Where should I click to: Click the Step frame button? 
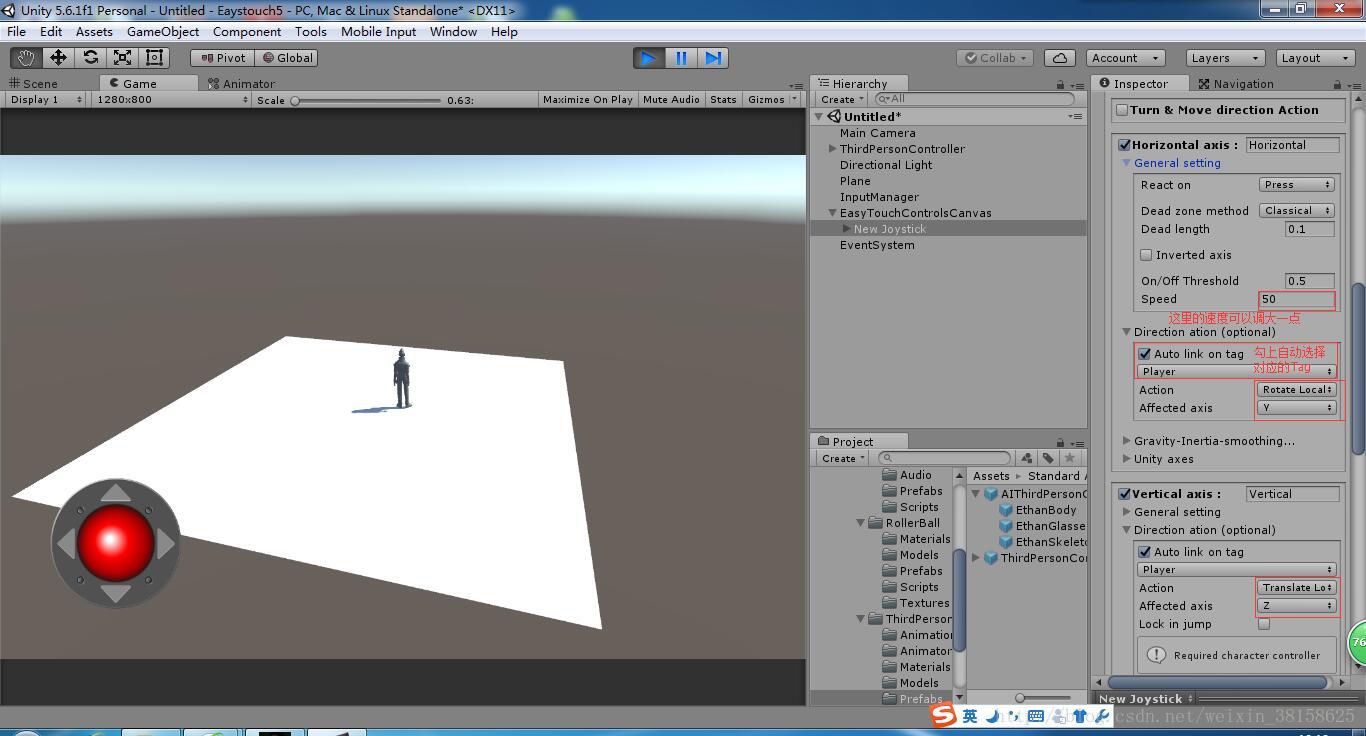click(x=713, y=58)
